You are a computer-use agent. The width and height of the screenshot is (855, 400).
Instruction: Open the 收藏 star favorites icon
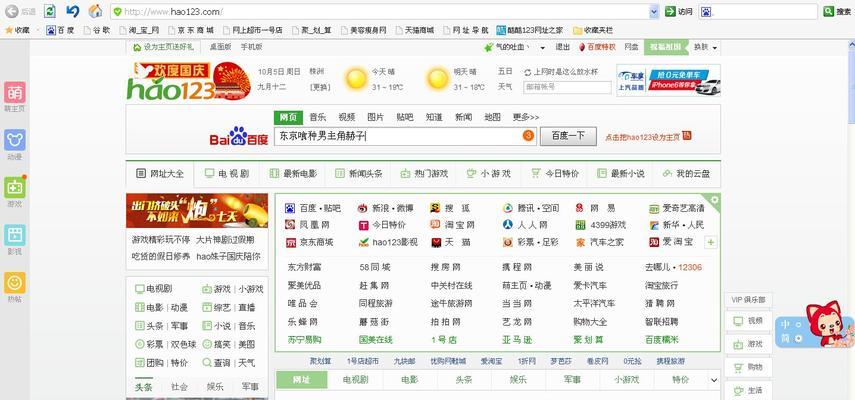(9, 30)
